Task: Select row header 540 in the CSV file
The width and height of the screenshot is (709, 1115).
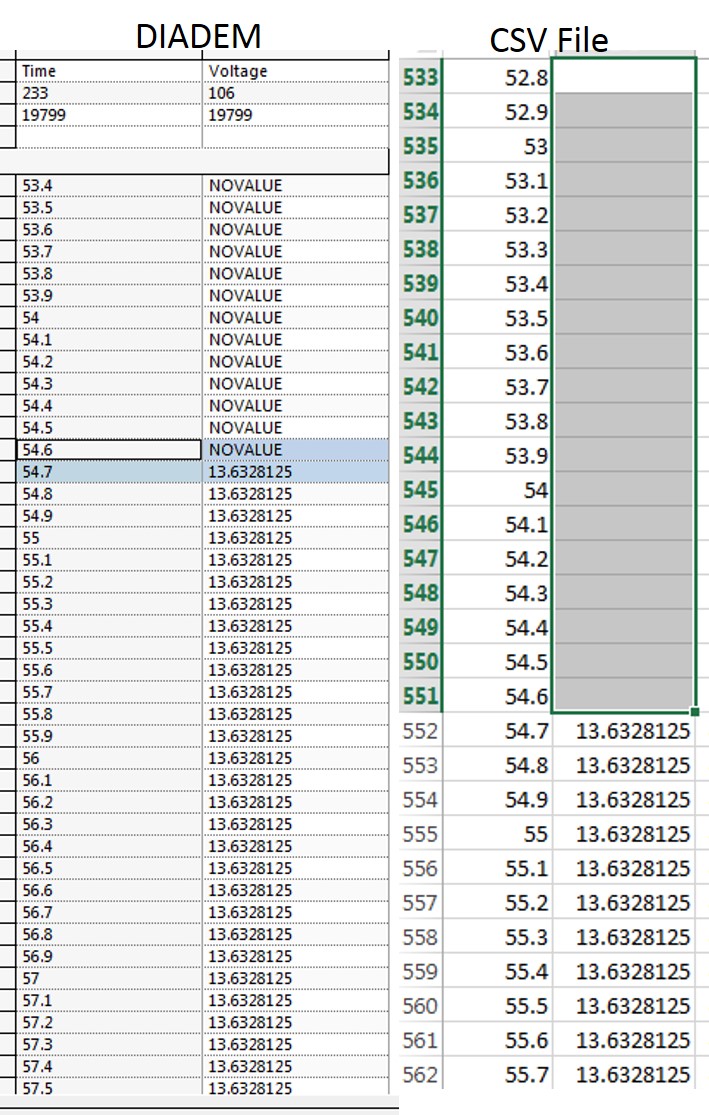Action: coord(420,318)
